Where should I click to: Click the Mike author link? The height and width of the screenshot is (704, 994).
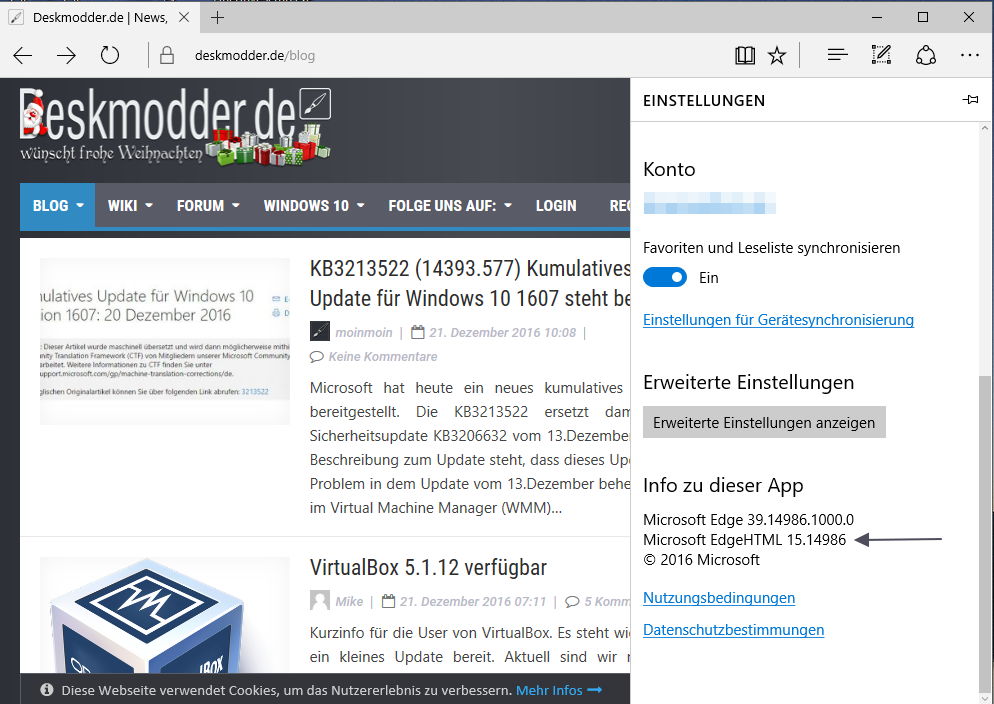(x=349, y=601)
